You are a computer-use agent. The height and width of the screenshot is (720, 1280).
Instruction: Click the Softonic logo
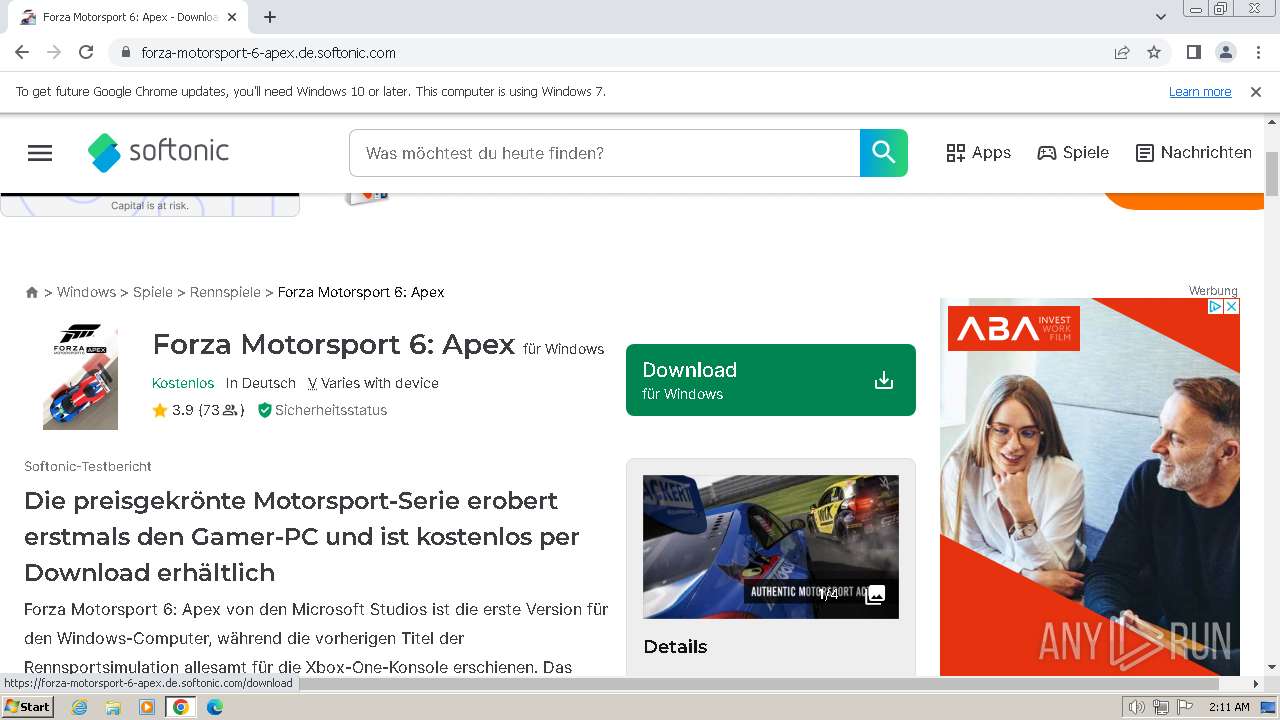158,152
